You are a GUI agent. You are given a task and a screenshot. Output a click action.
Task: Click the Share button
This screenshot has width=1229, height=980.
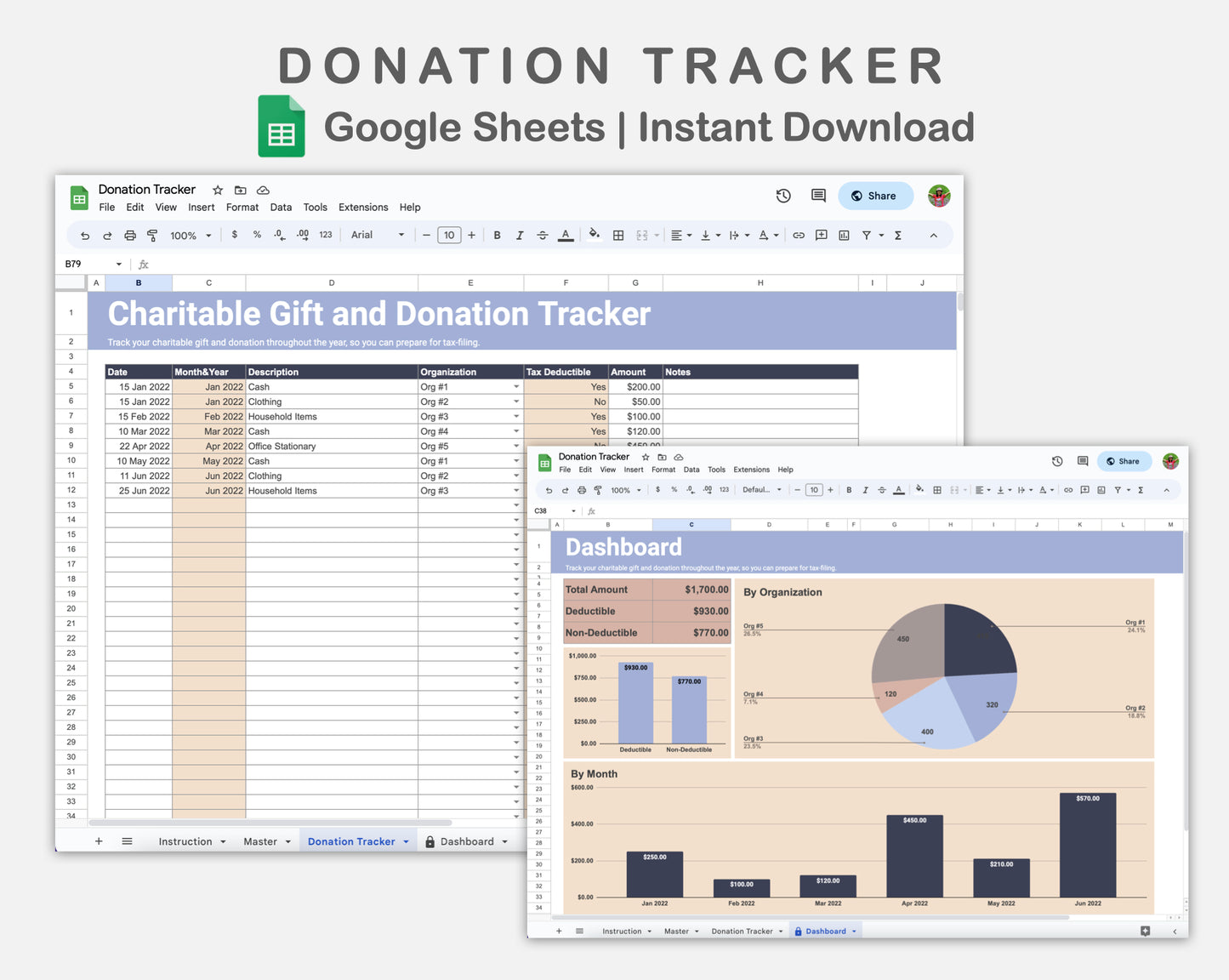pyautogui.click(x=875, y=195)
